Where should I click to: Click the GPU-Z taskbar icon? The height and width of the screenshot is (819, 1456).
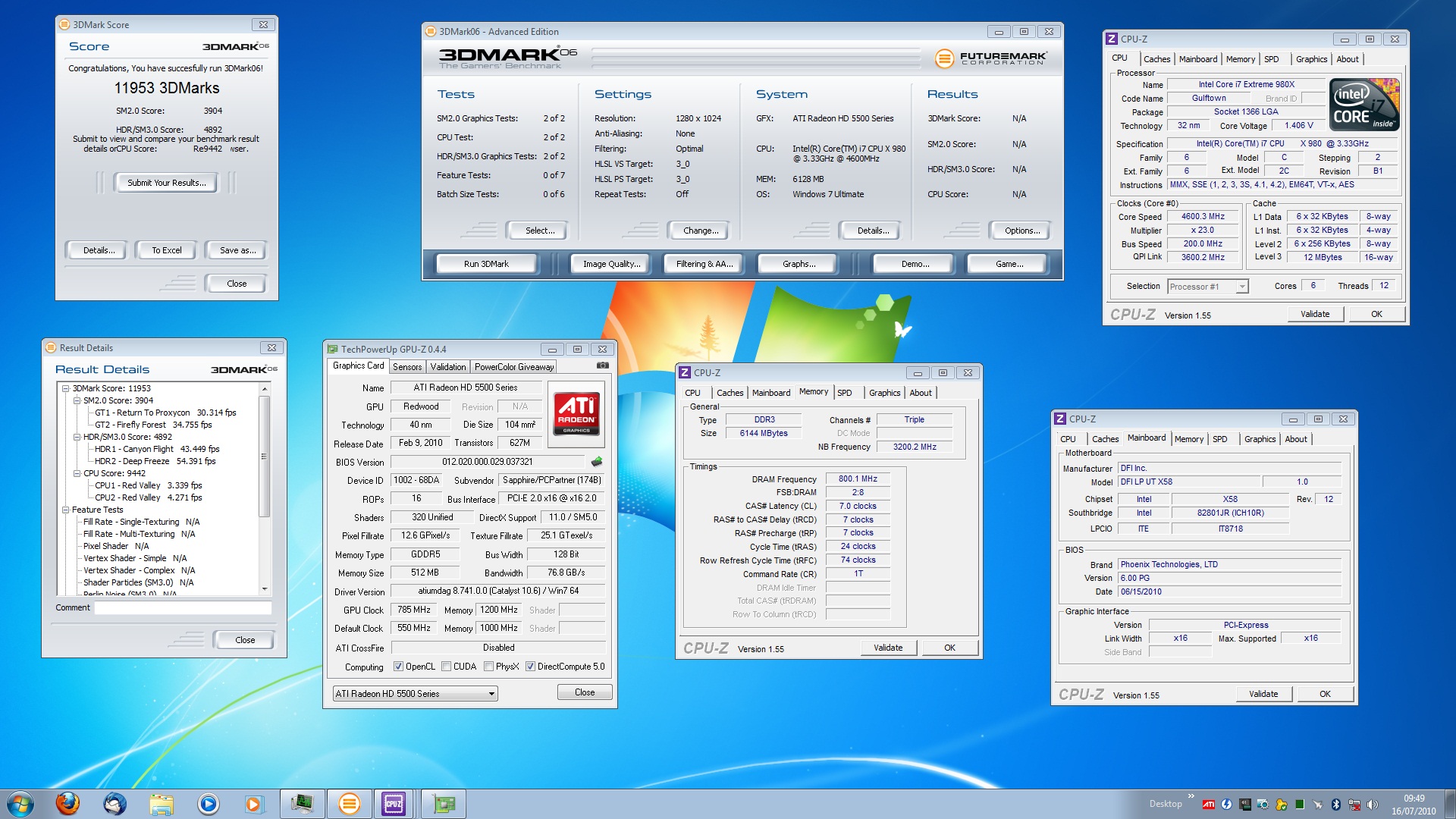tap(443, 803)
